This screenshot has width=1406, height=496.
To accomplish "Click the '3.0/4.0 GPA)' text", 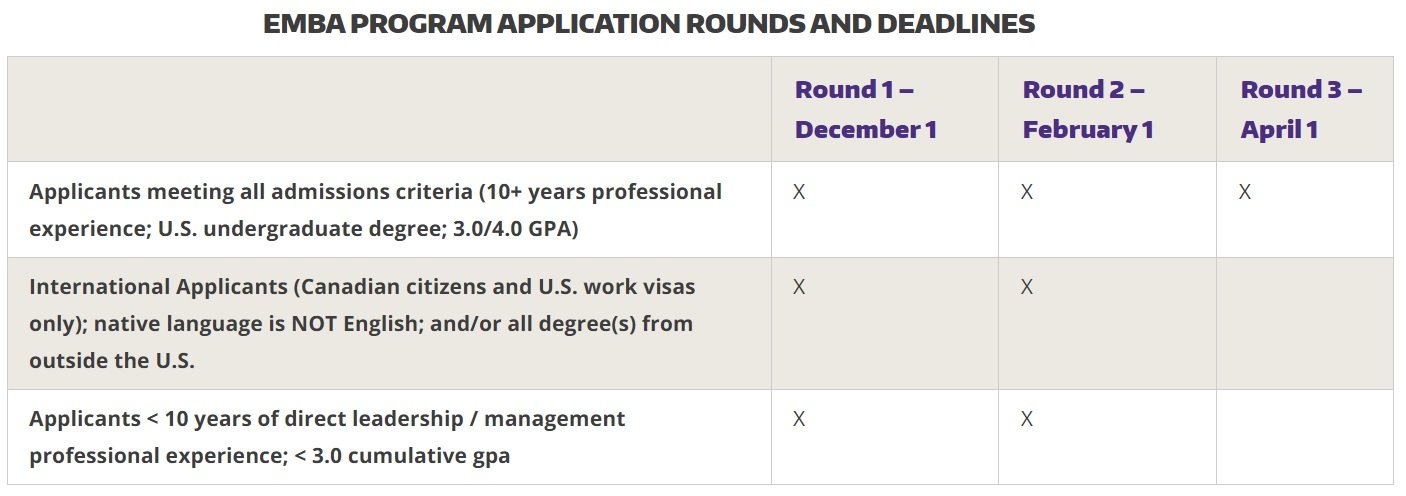I will tap(515, 228).
